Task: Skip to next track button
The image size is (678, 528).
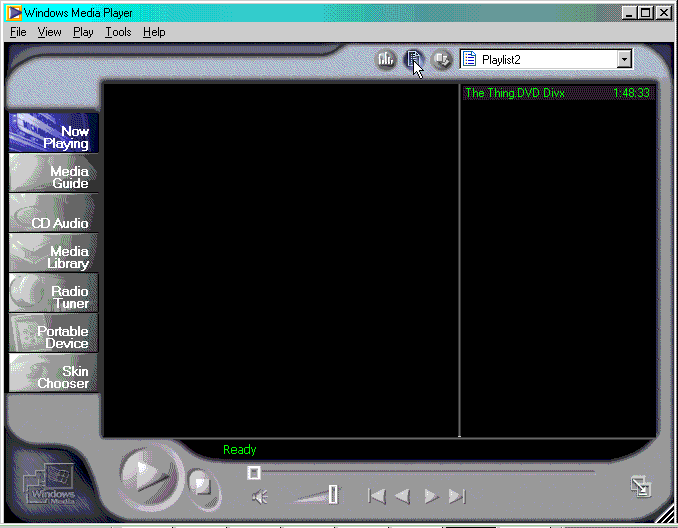Action: 457,496
